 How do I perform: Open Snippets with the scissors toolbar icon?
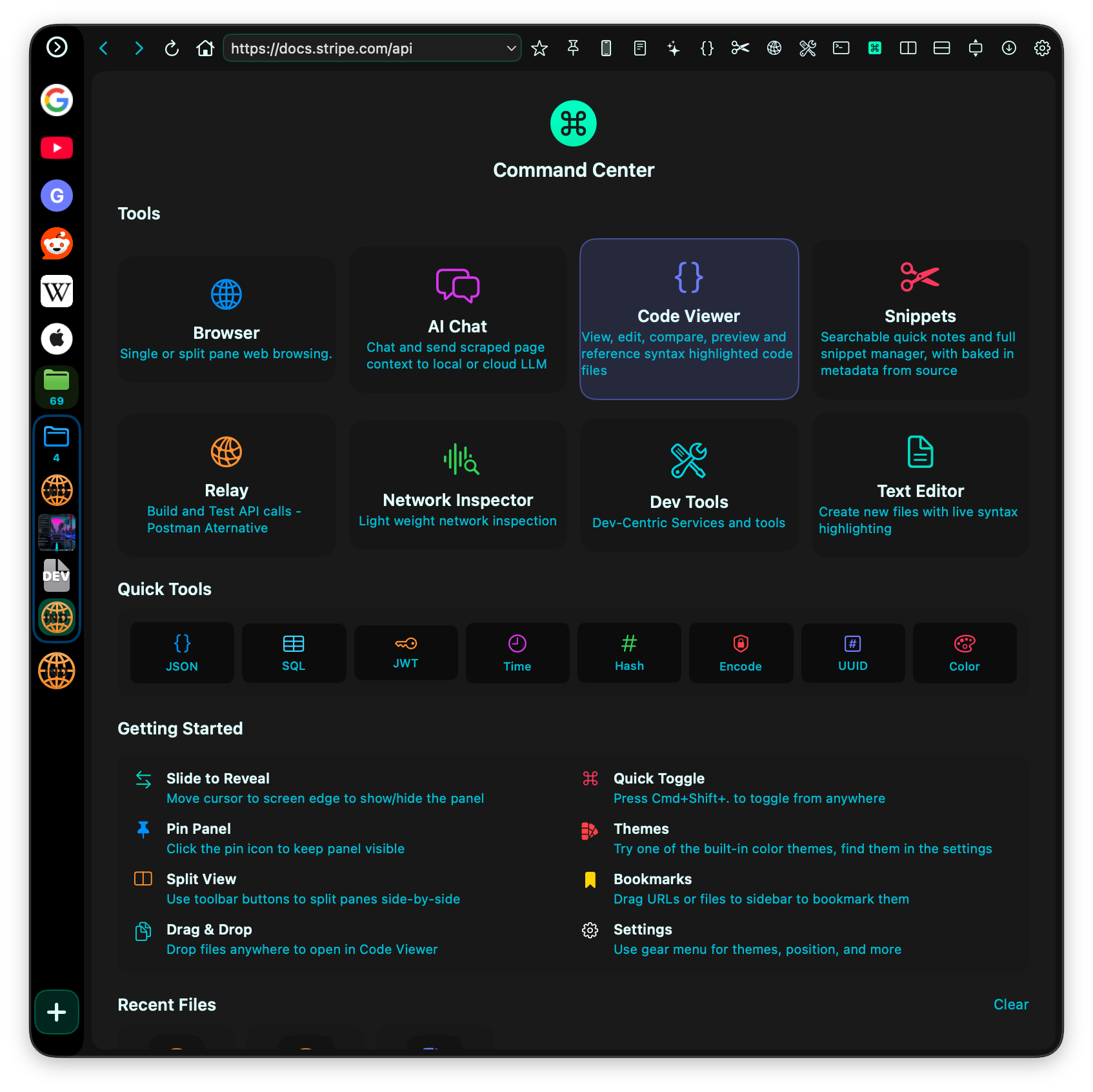point(740,48)
